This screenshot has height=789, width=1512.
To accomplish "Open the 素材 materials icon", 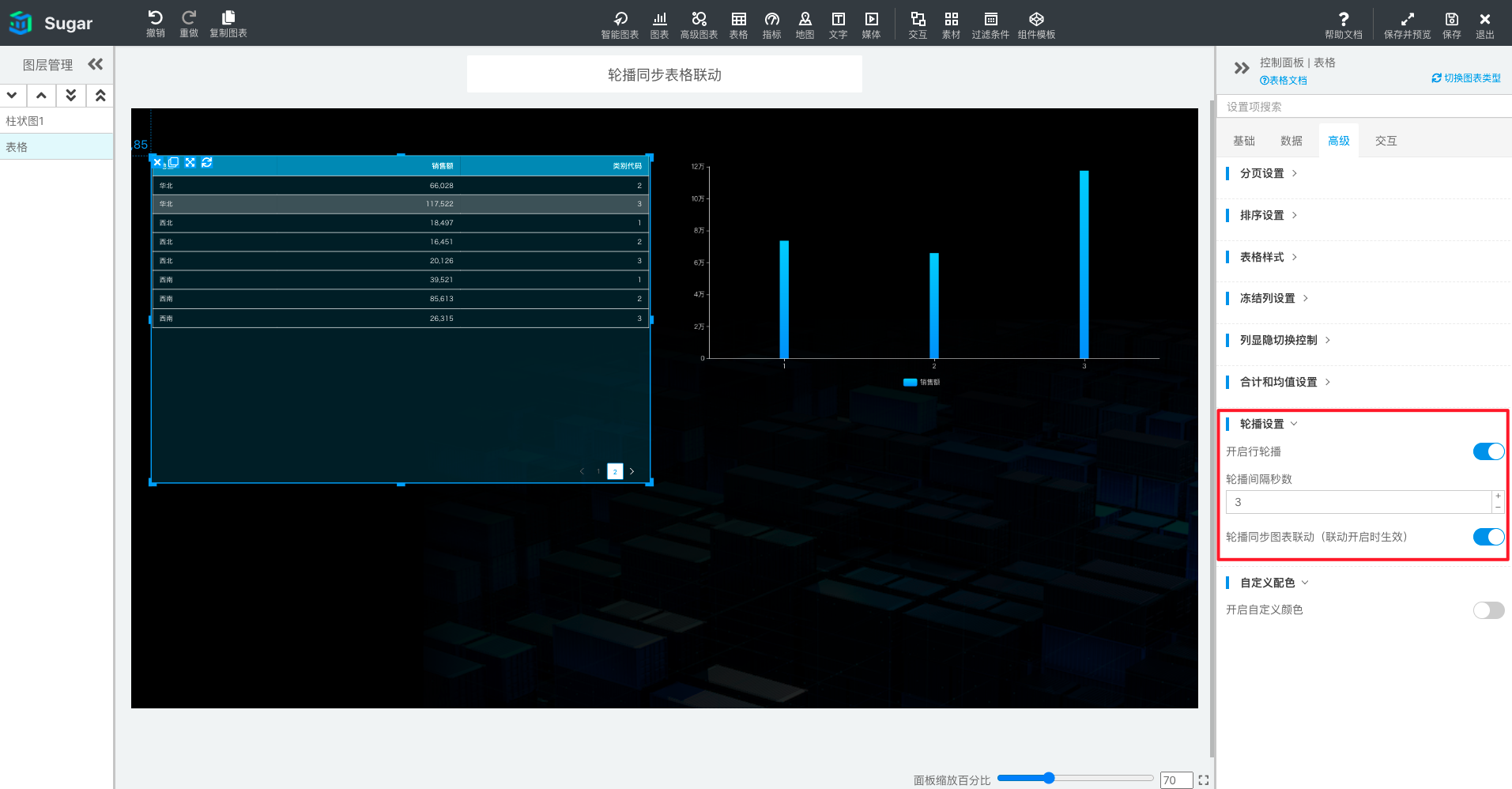I will [951, 19].
